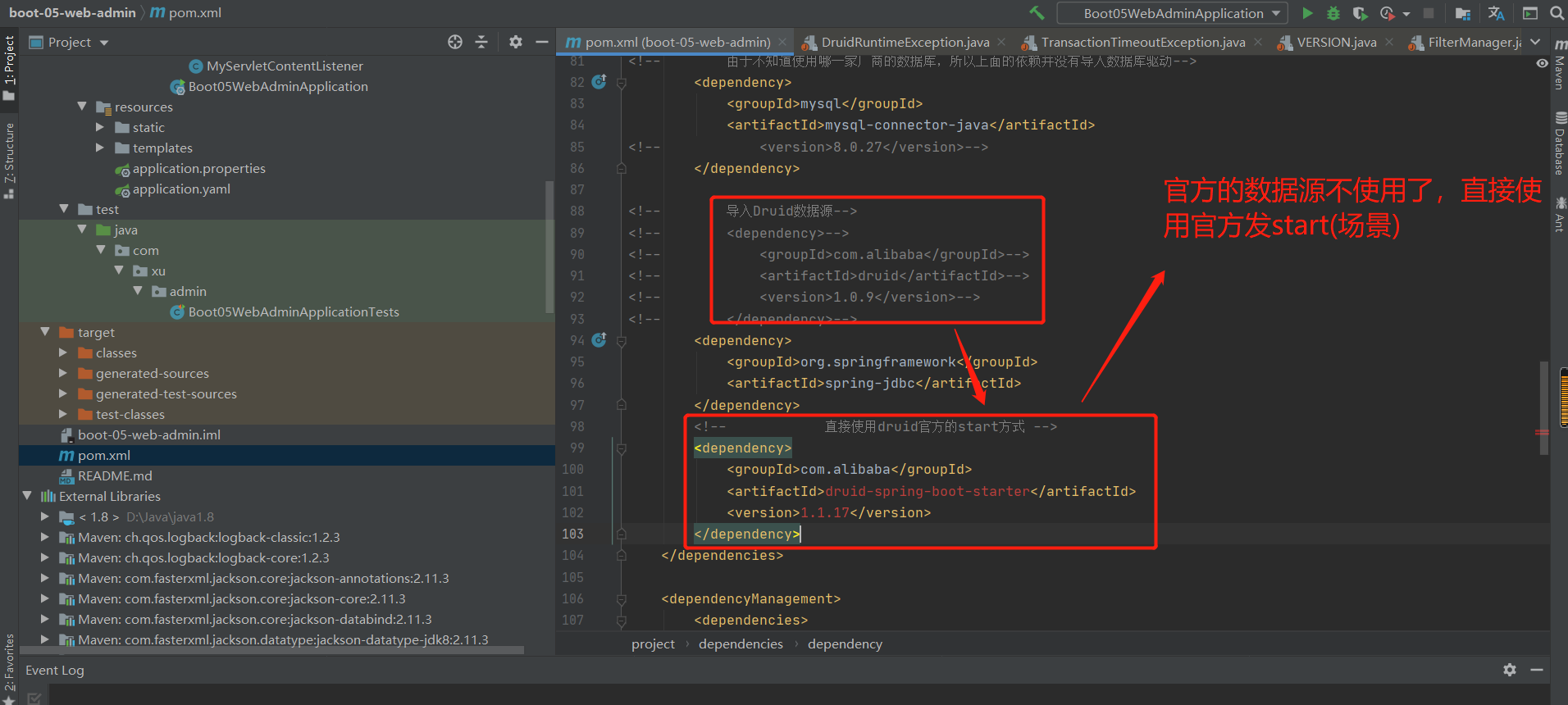Toggle the fold marker at line 82
The height and width of the screenshot is (705, 1568).
click(621, 83)
